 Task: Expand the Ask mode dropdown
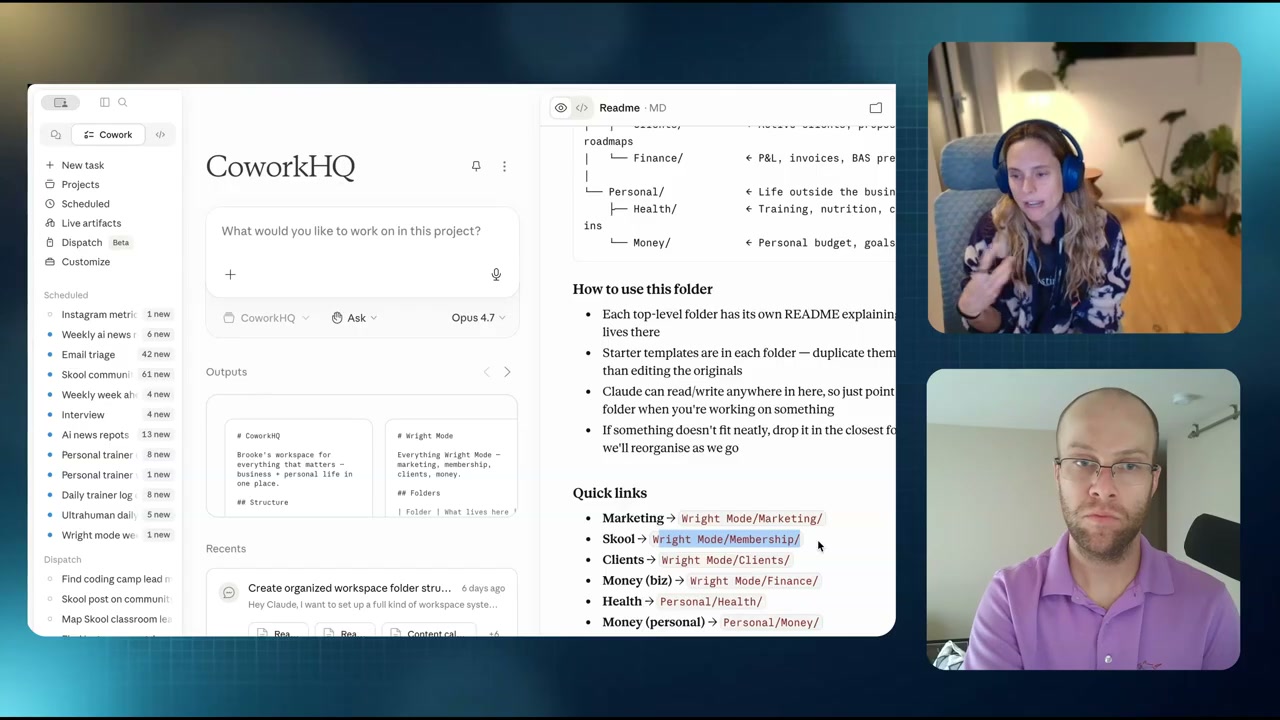(354, 318)
